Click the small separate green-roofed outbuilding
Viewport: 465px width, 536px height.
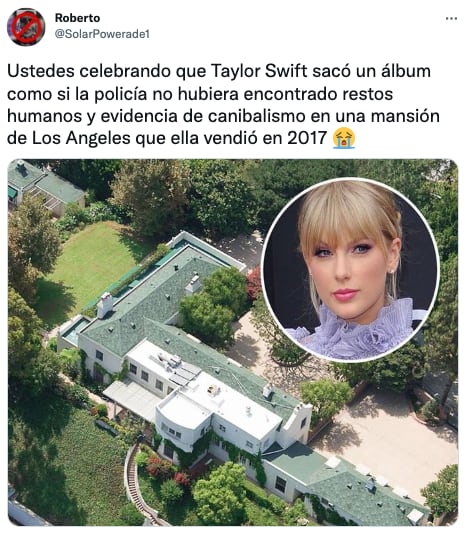(45, 187)
